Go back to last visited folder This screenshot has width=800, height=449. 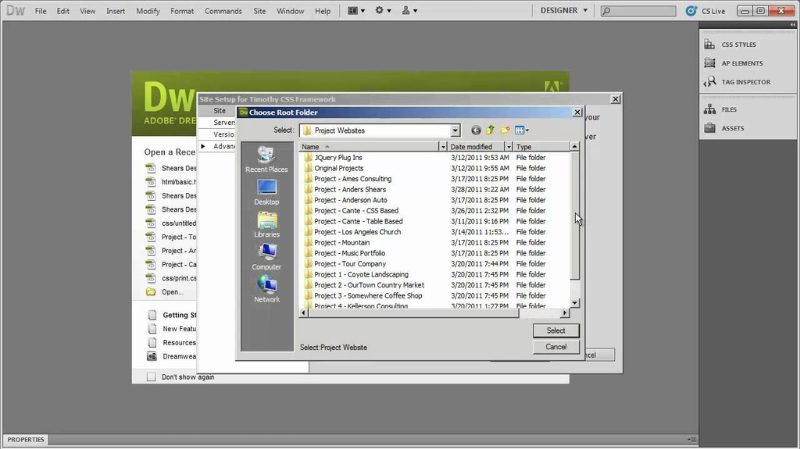(476, 130)
